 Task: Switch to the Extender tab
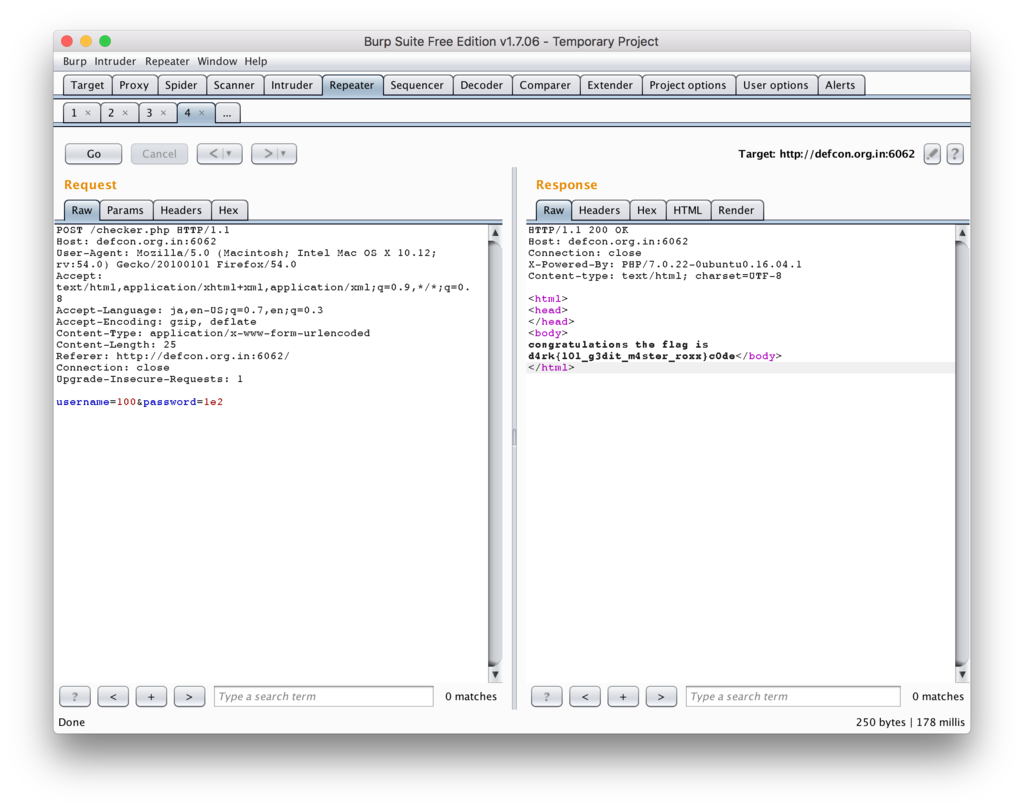click(610, 85)
